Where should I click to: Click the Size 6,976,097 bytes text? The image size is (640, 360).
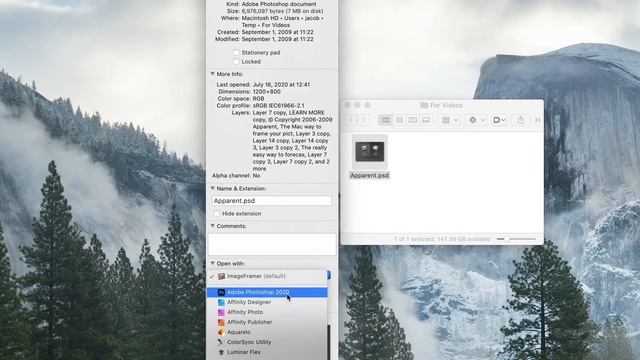coord(282,11)
